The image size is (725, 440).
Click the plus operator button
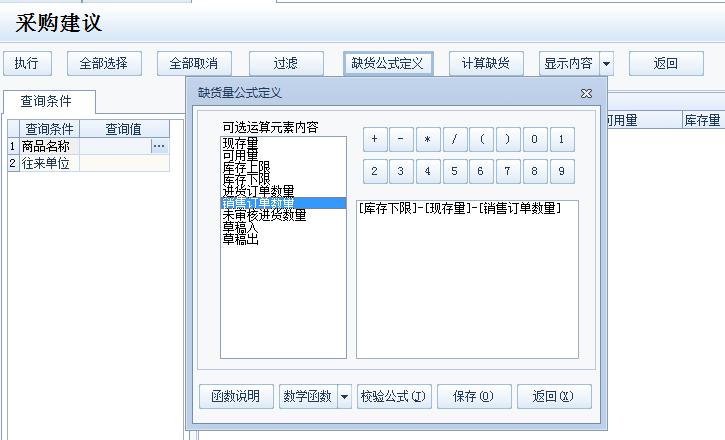pos(374,140)
